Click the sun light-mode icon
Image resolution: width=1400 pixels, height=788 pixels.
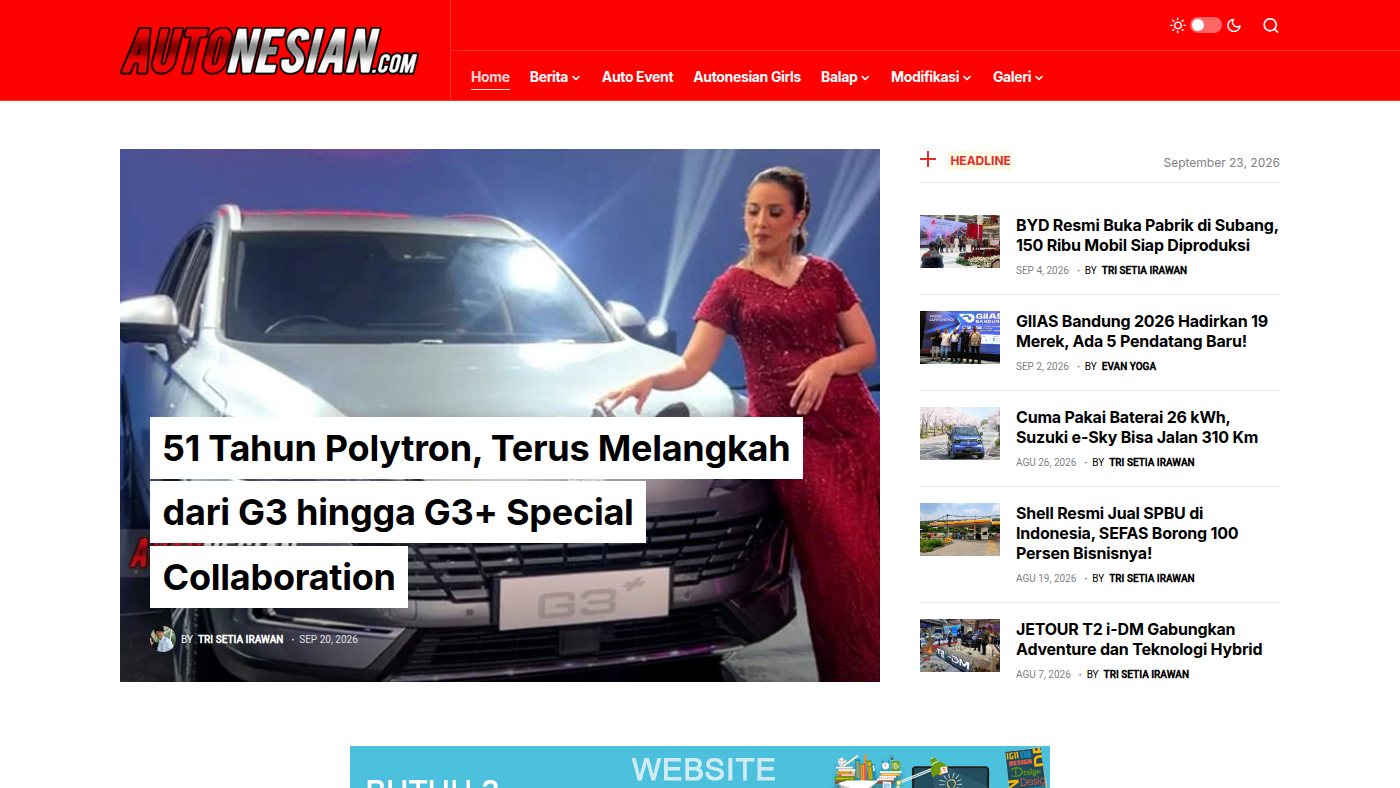pos(1178,25)
